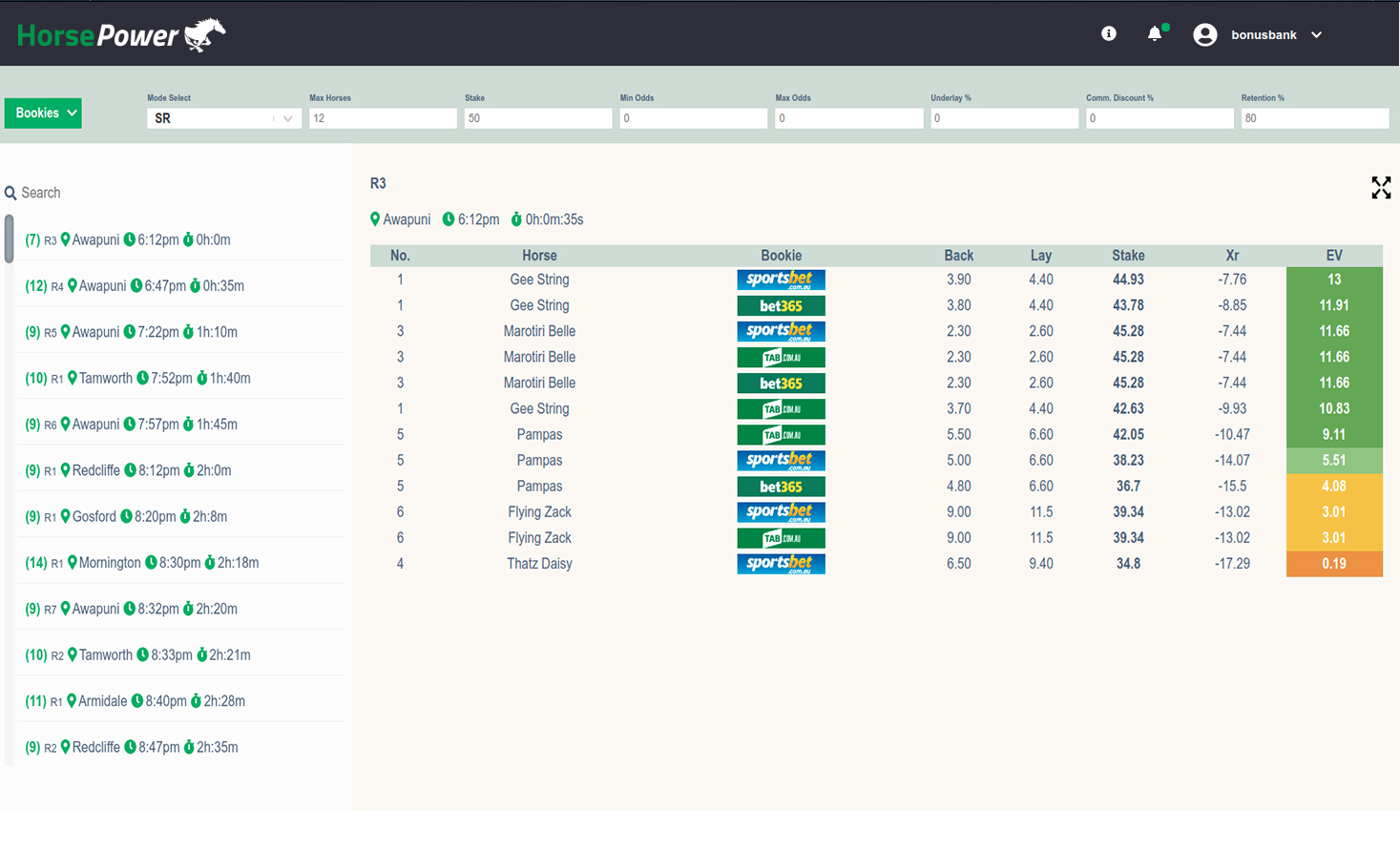
Task: Click the TAB logo for Pampas
Action: 781,434
